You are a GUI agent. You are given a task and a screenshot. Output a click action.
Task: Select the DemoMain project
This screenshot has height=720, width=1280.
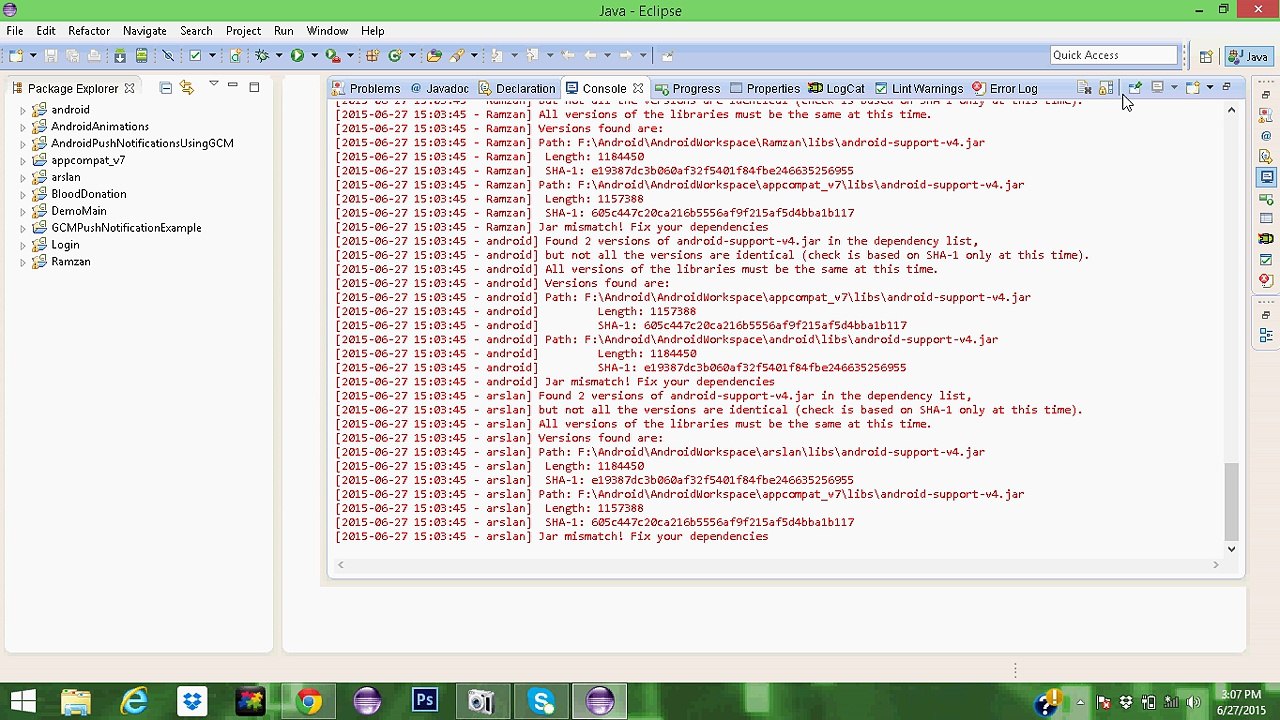click(79, 211)
